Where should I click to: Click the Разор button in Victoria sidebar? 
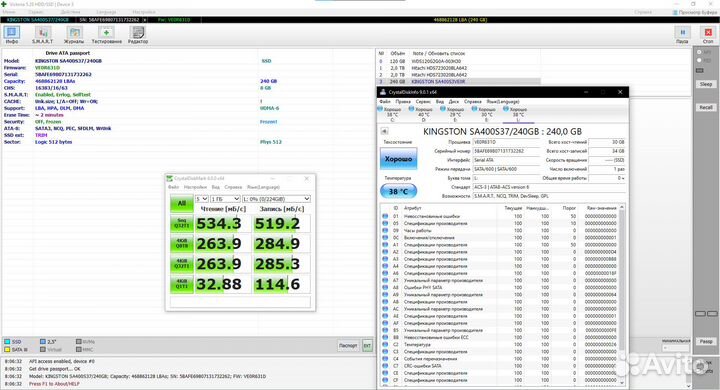(x=706, y=341)
